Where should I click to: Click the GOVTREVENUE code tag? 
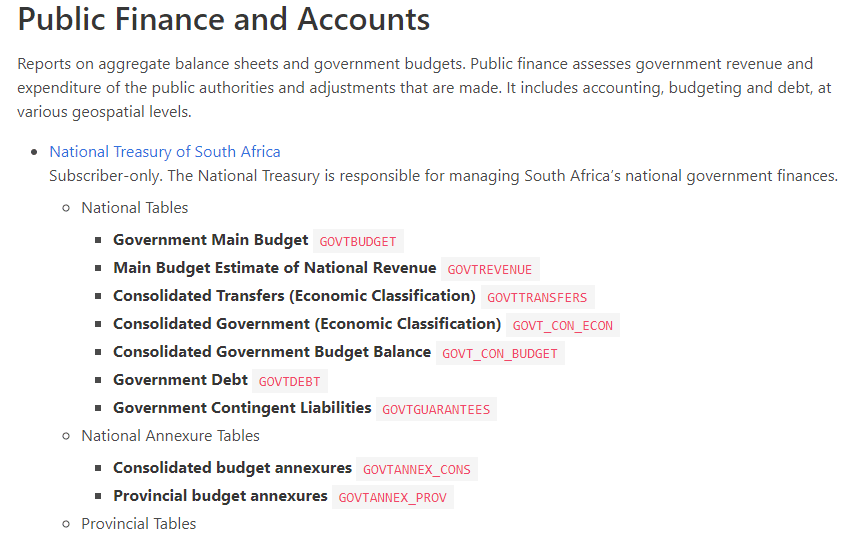pyautogui.click(x=490, y=270)
